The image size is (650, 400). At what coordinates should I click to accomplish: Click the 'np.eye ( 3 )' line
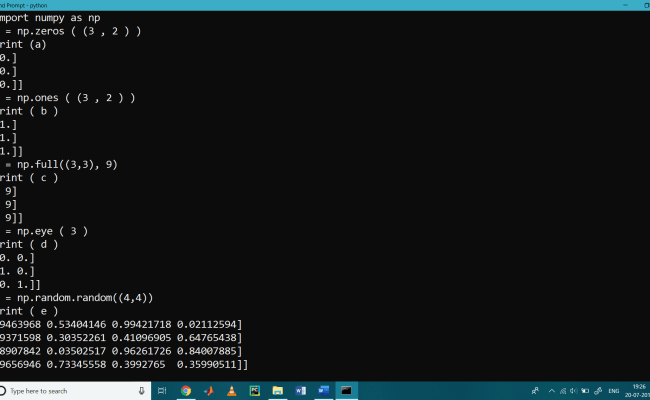(x=44, y=231)
